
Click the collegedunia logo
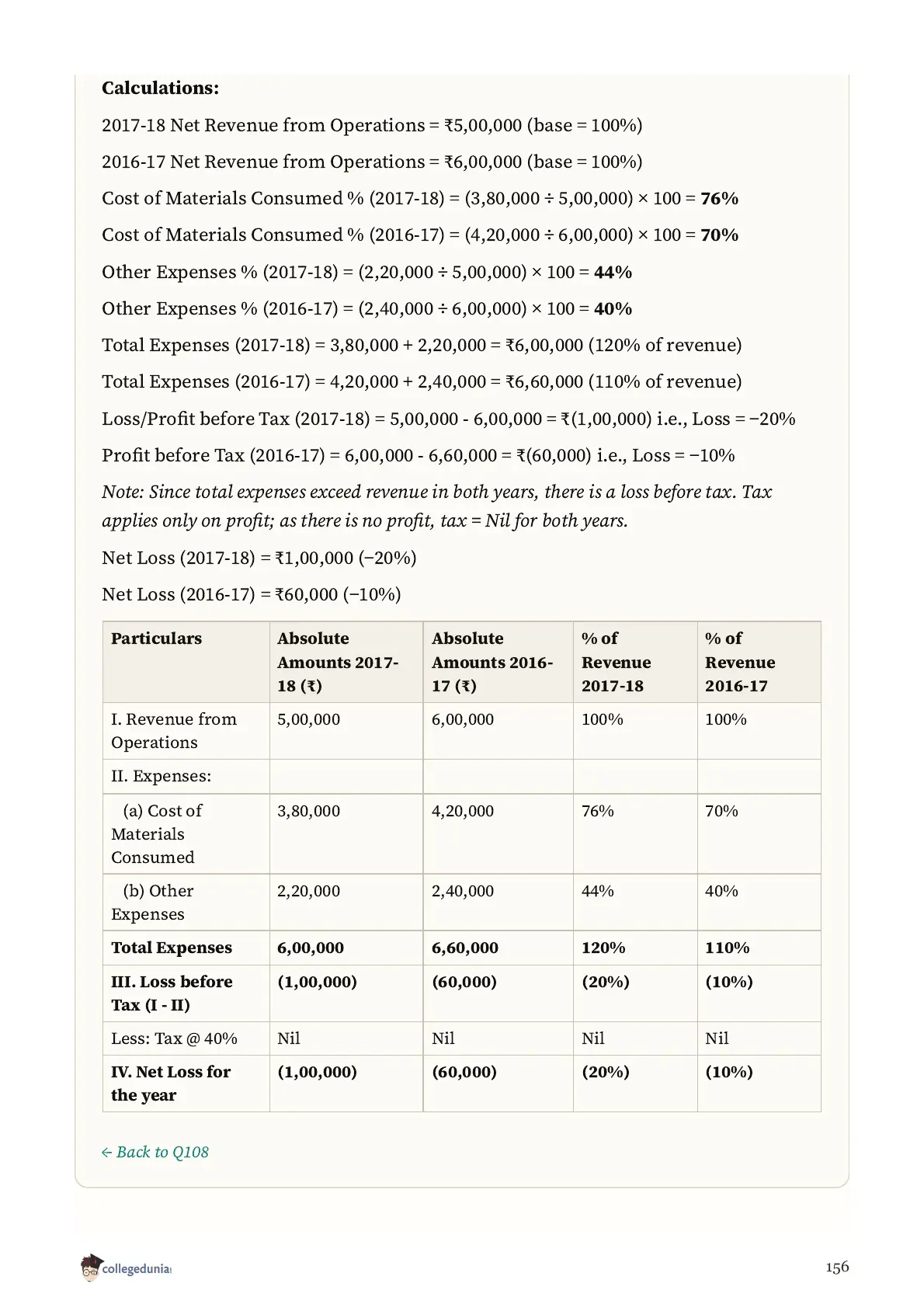pyautogui.click(x=126, y=1268)
